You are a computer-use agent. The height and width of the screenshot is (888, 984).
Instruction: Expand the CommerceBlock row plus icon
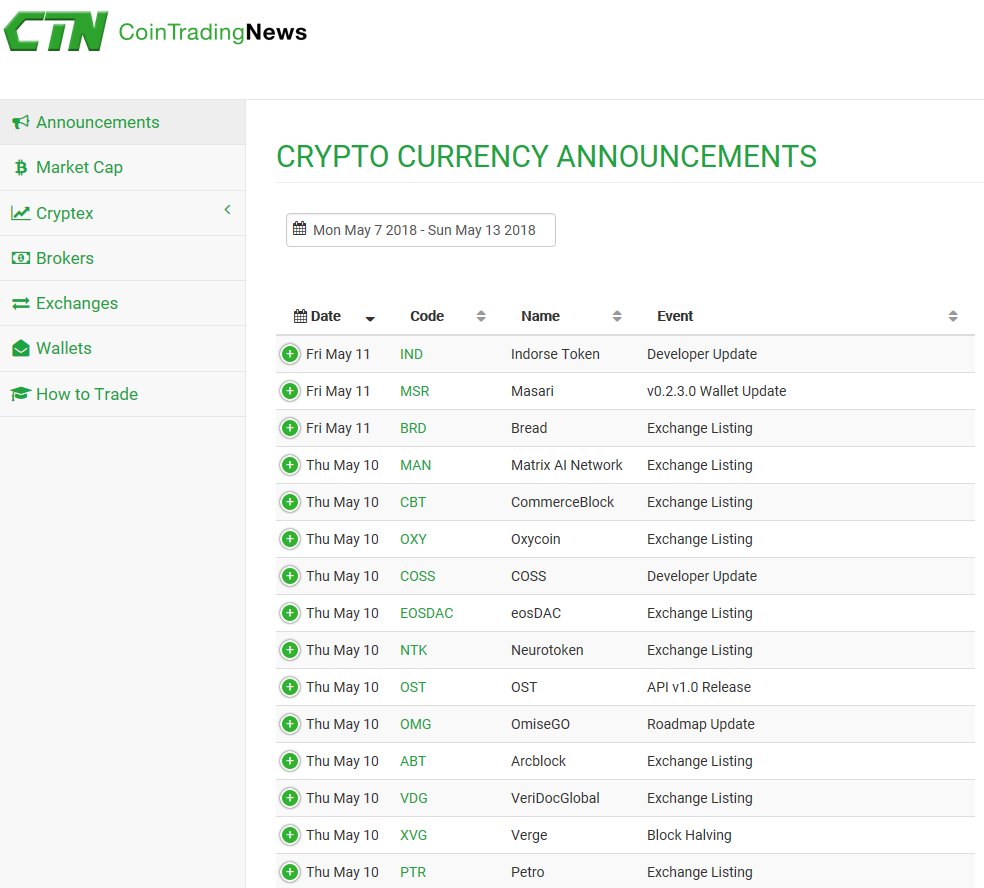(290, 502)
